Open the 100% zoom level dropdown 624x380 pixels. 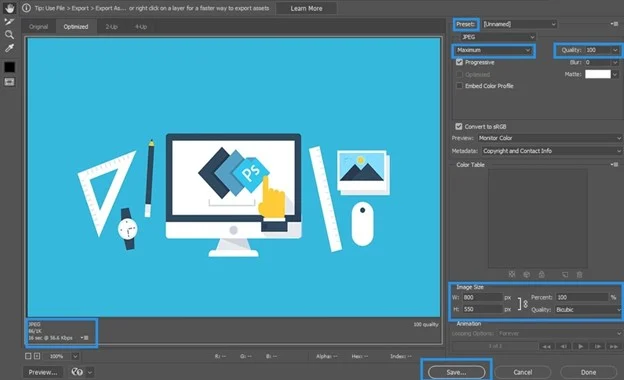(x=75, y=356)
